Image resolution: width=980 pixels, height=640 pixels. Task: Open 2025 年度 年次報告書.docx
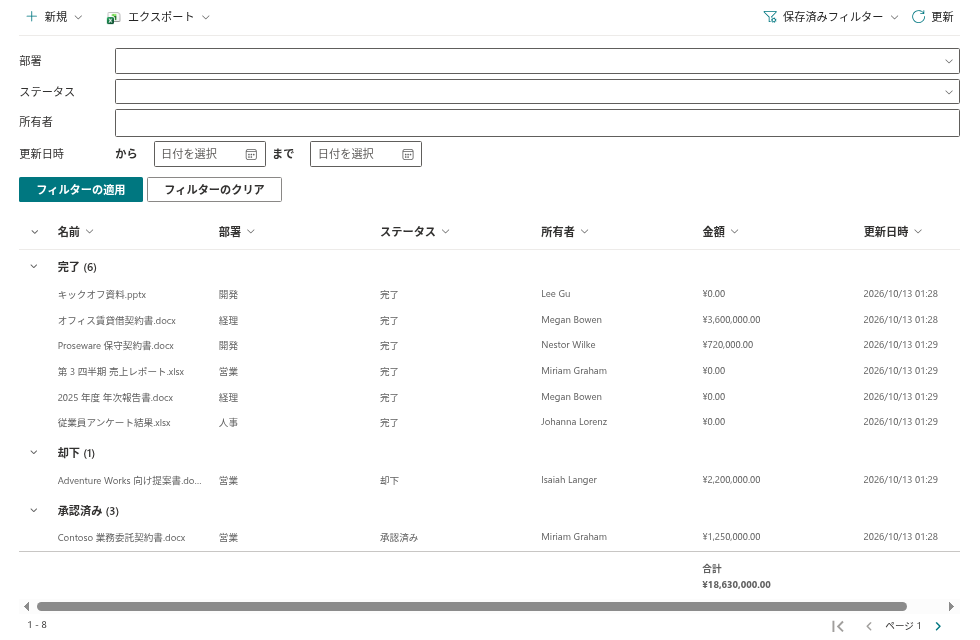point(115,398)
